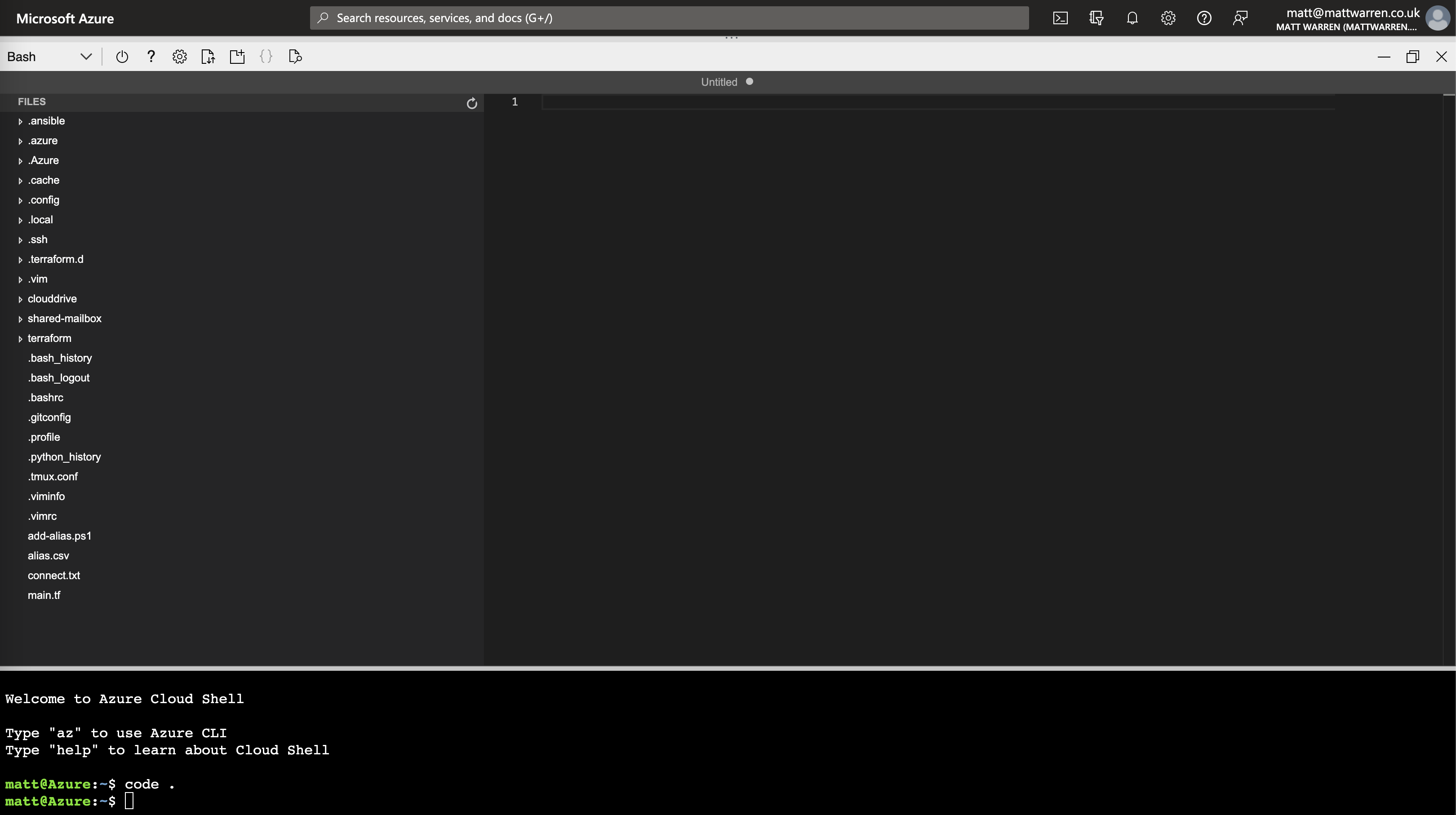
Task: Click into editor line 1
Action: pos(938,102)
